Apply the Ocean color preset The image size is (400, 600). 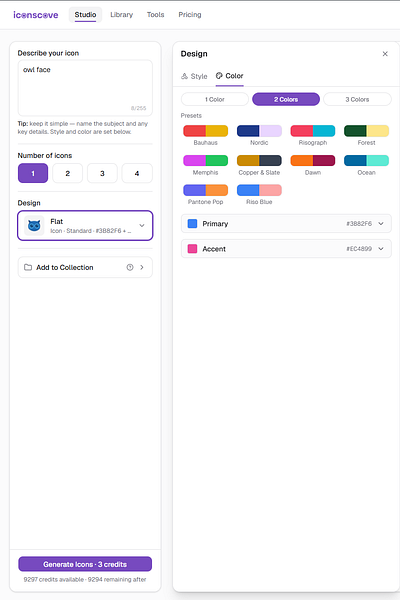[x=366, y=160]
